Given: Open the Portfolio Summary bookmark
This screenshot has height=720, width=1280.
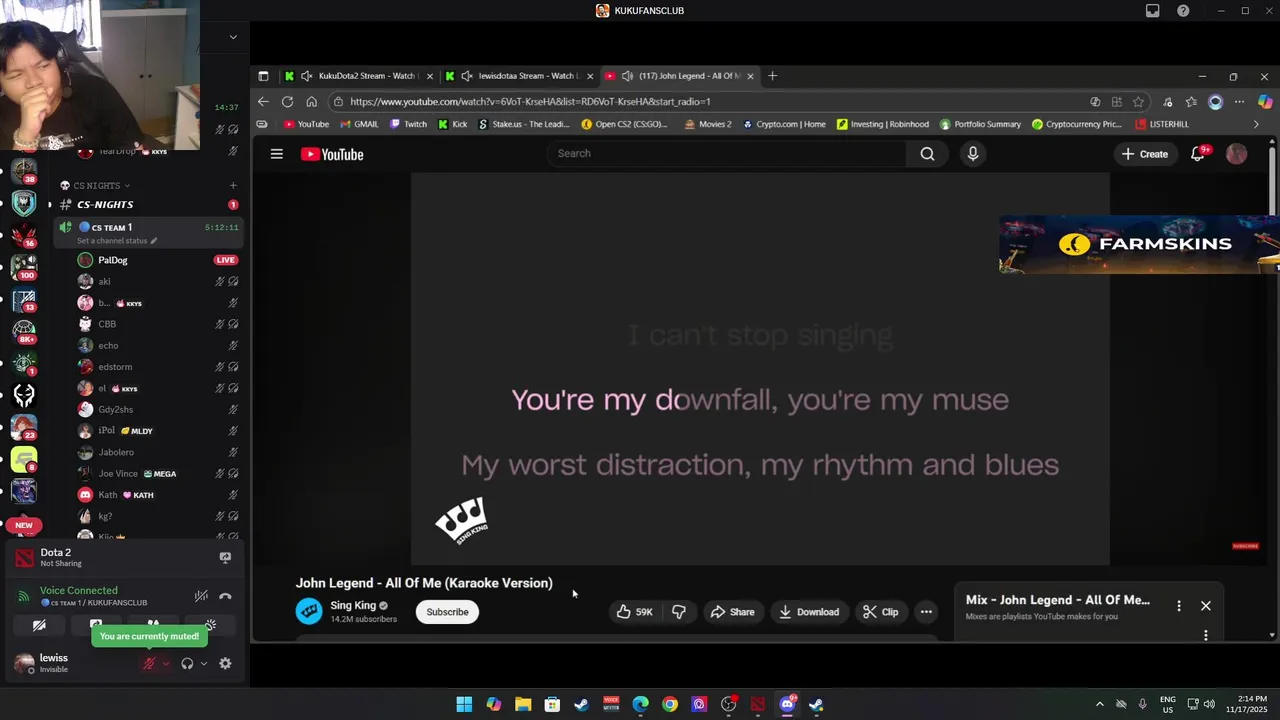Looking at the screenshot, I should pyautogui.click(x=980, y=124).
